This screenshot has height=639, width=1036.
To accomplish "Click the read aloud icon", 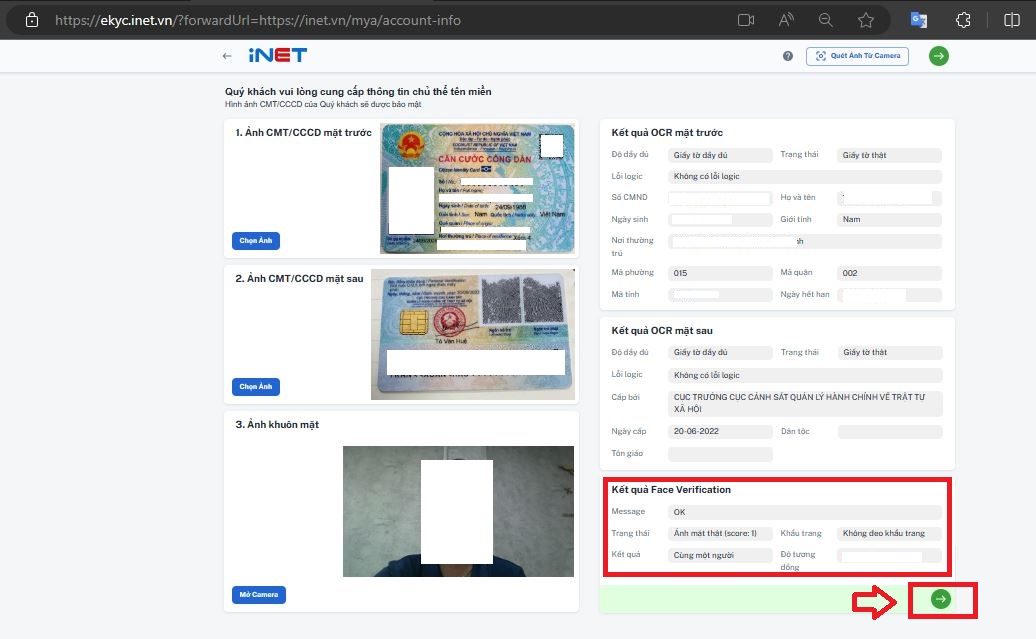I will coord(786,19).
